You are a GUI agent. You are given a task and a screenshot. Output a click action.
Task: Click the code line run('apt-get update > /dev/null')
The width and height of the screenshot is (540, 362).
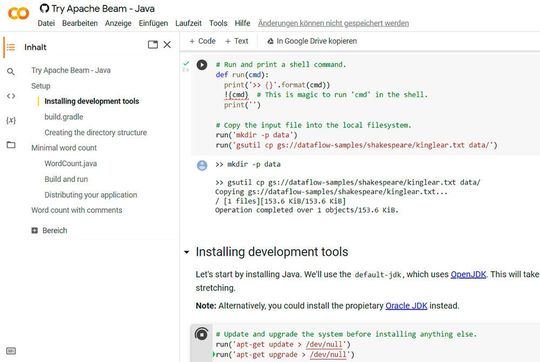283,344
